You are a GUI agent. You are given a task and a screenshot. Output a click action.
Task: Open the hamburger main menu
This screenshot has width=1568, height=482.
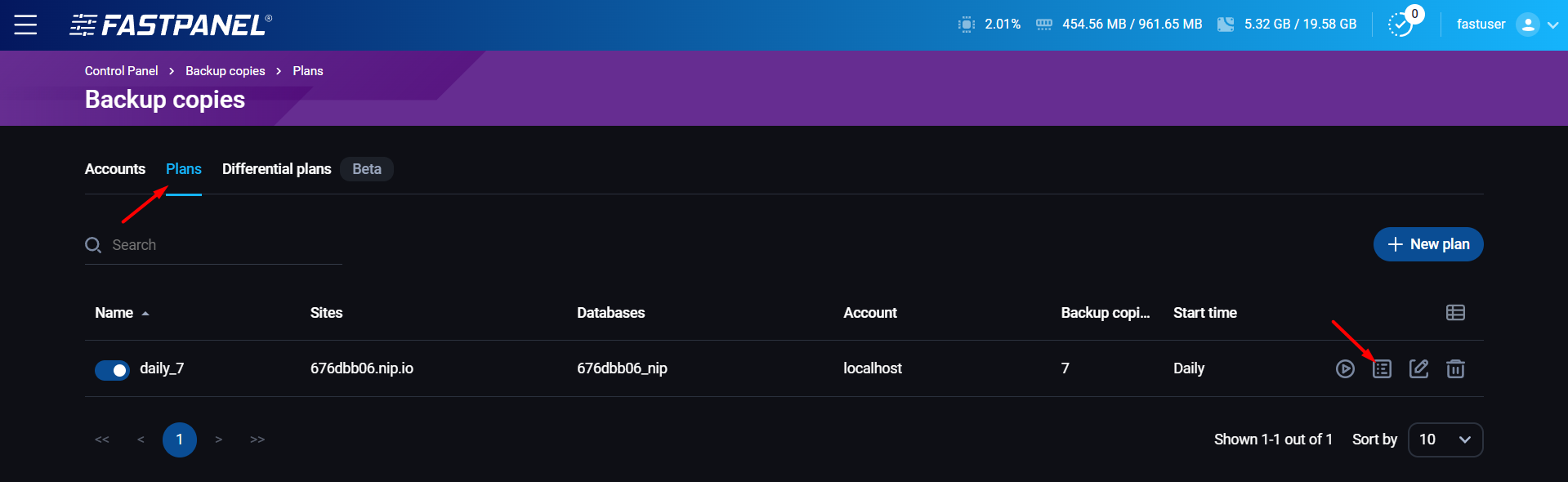point(25,25)
